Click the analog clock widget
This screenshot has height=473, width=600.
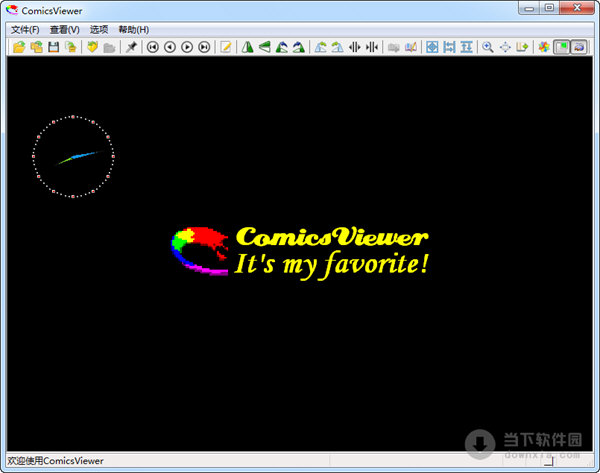(73, 157)
